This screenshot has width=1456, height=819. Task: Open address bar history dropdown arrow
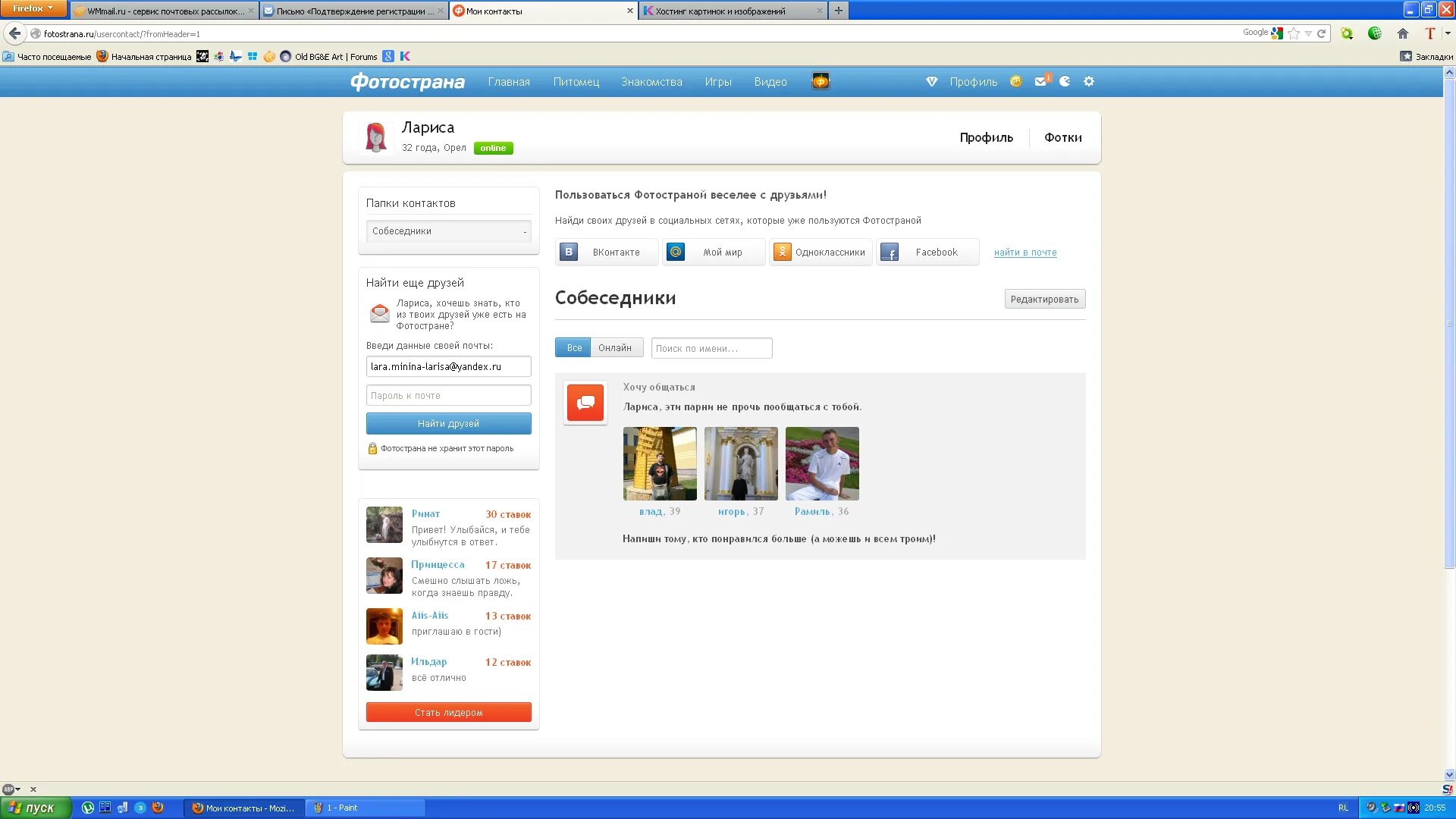point(1308,33)
